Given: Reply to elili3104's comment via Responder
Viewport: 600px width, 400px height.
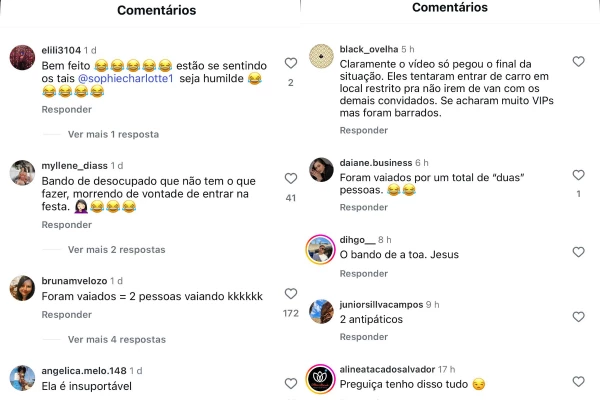Looking at the screenshot, I should coord(67,109).
